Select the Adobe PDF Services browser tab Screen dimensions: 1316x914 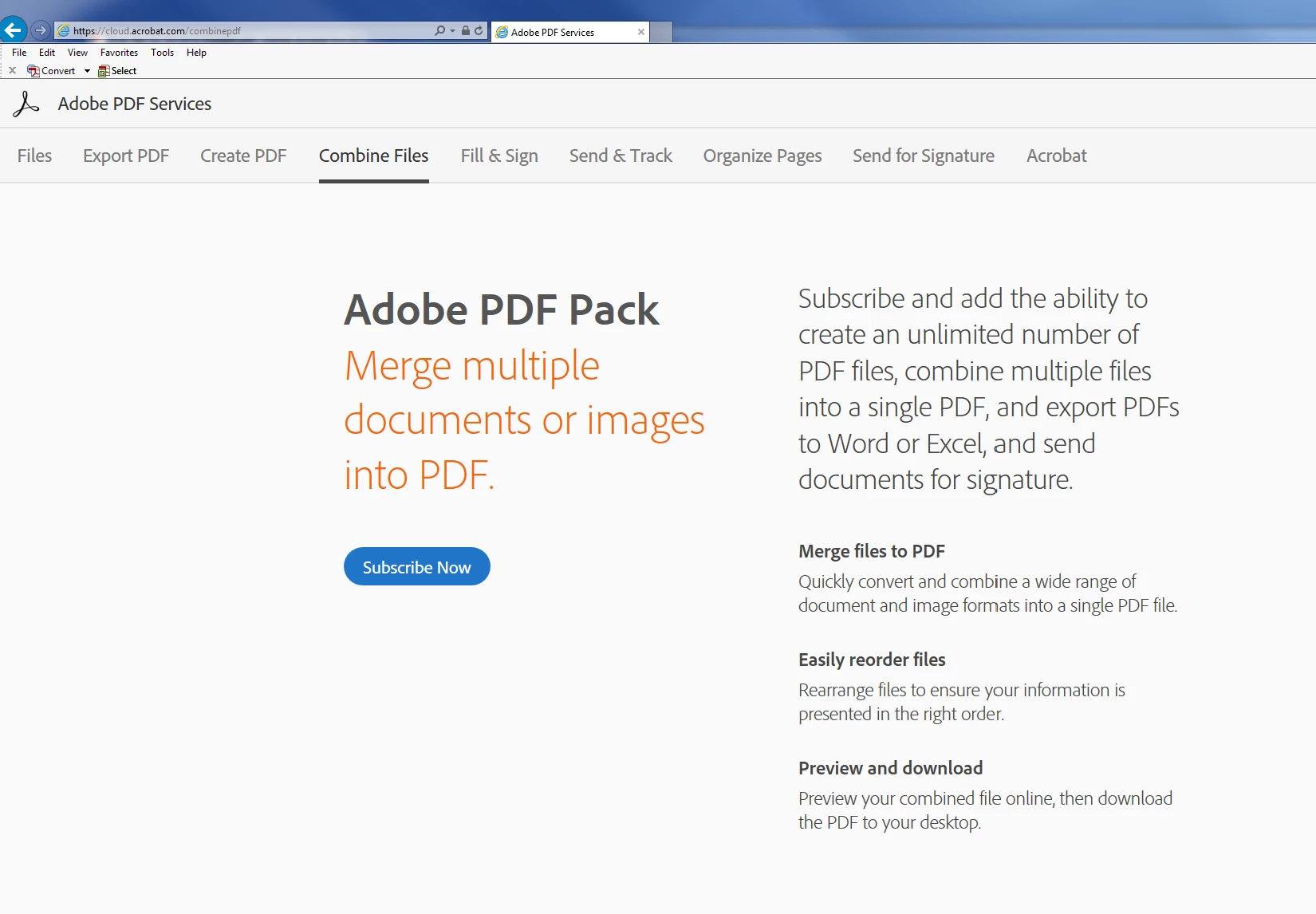569,32
